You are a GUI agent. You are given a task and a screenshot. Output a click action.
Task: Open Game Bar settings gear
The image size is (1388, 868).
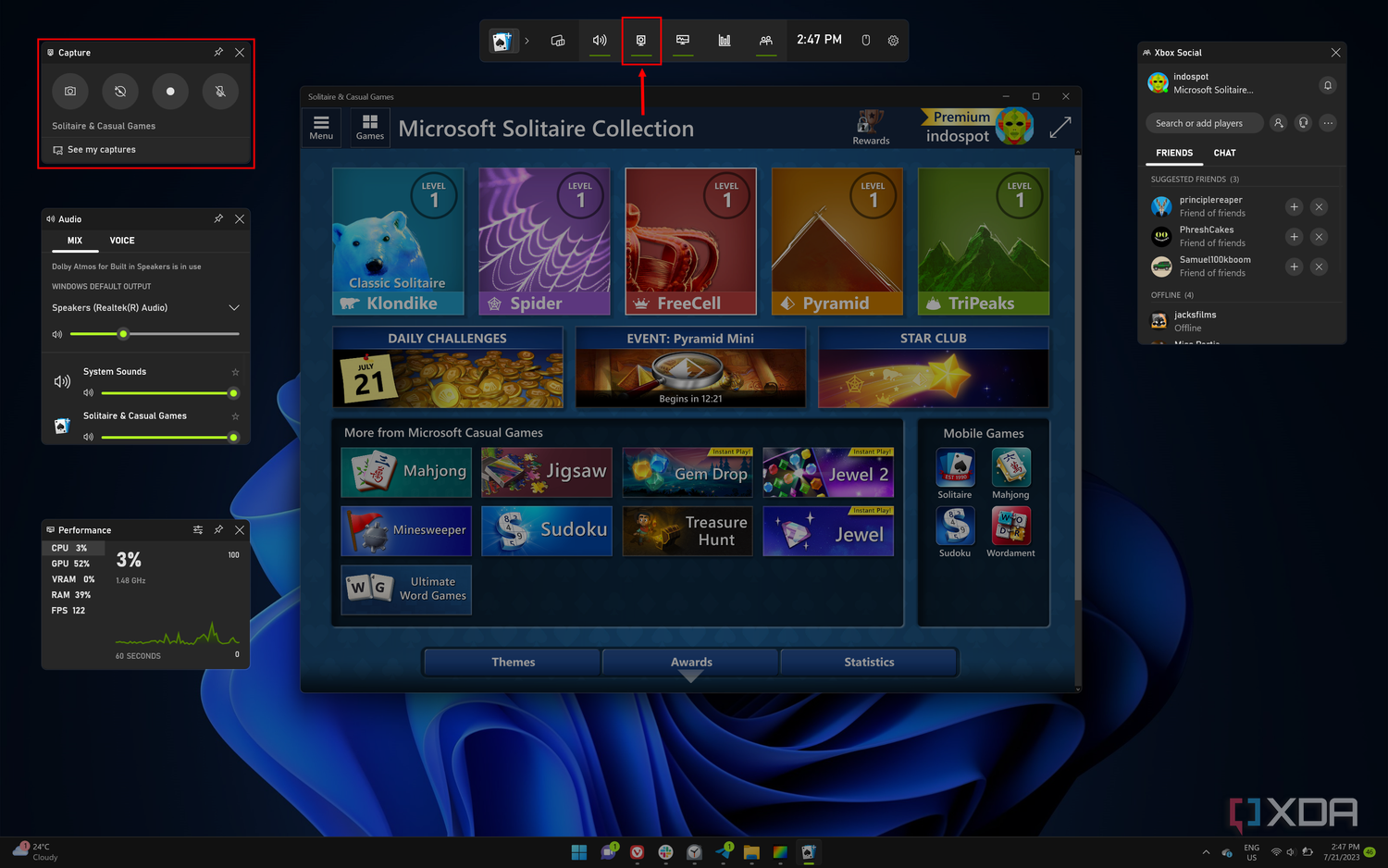click(x=893, y=41)
